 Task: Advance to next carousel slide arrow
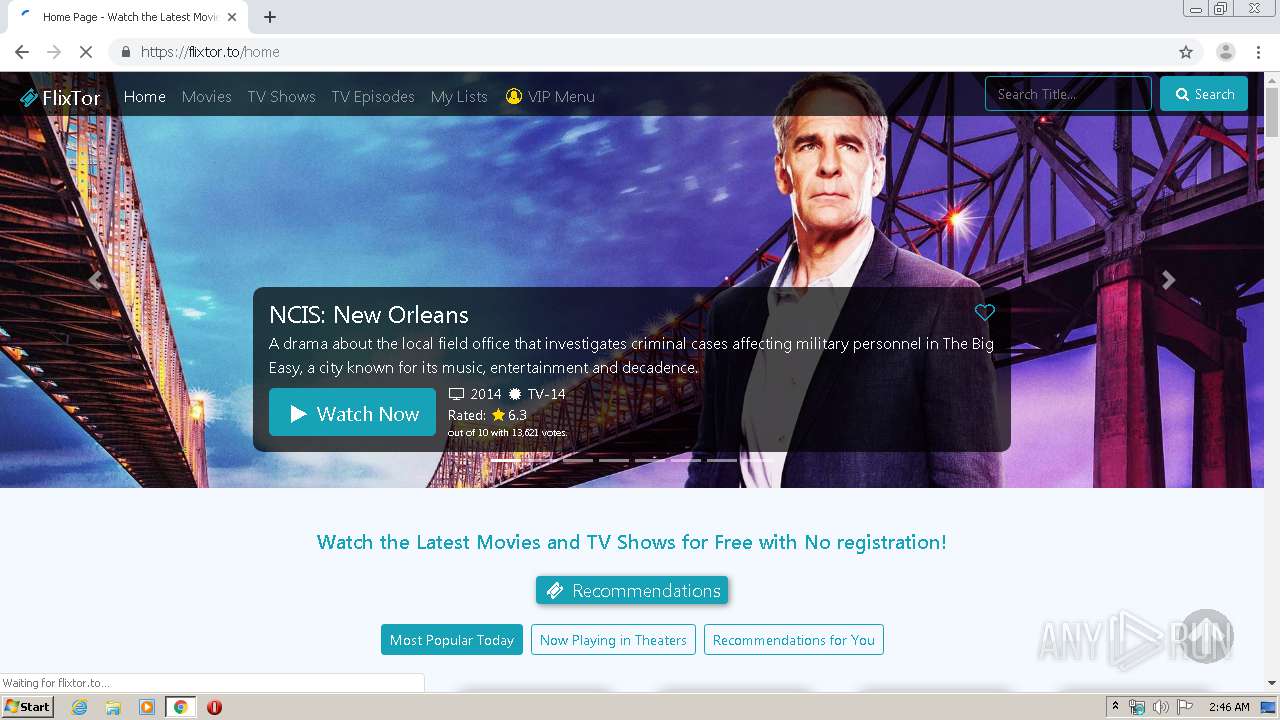1168,280
